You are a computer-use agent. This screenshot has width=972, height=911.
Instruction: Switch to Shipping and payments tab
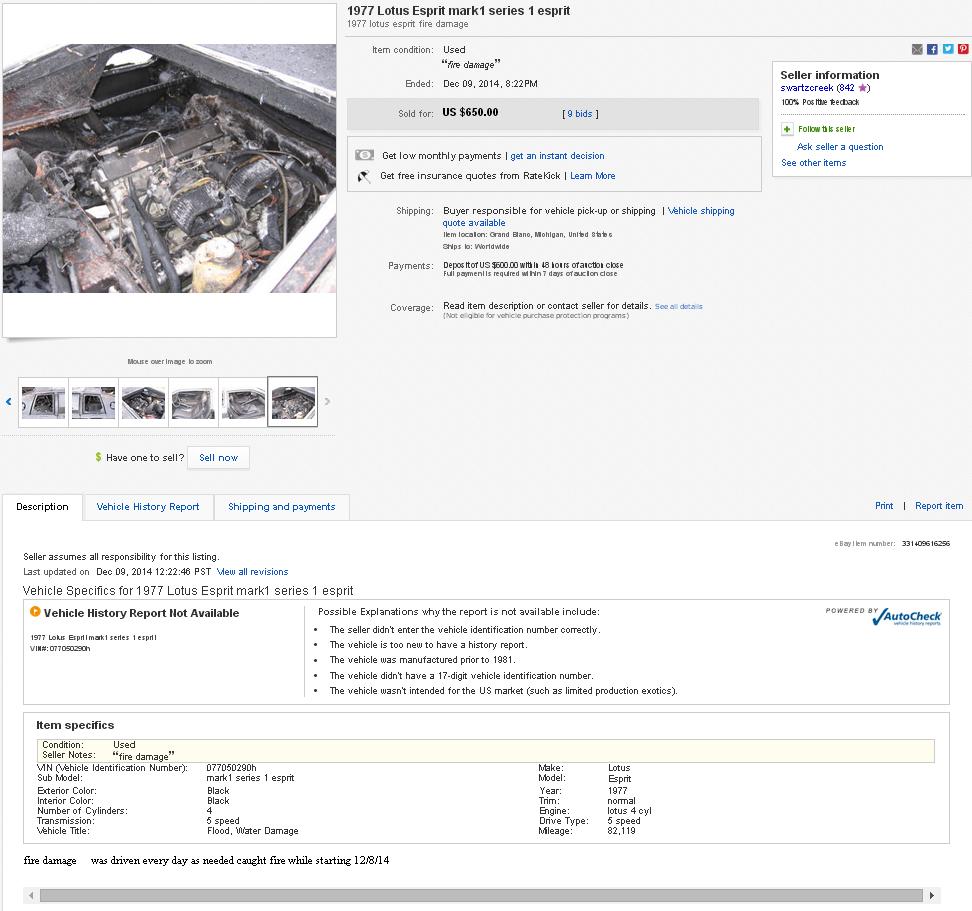(x=281, y=507)
